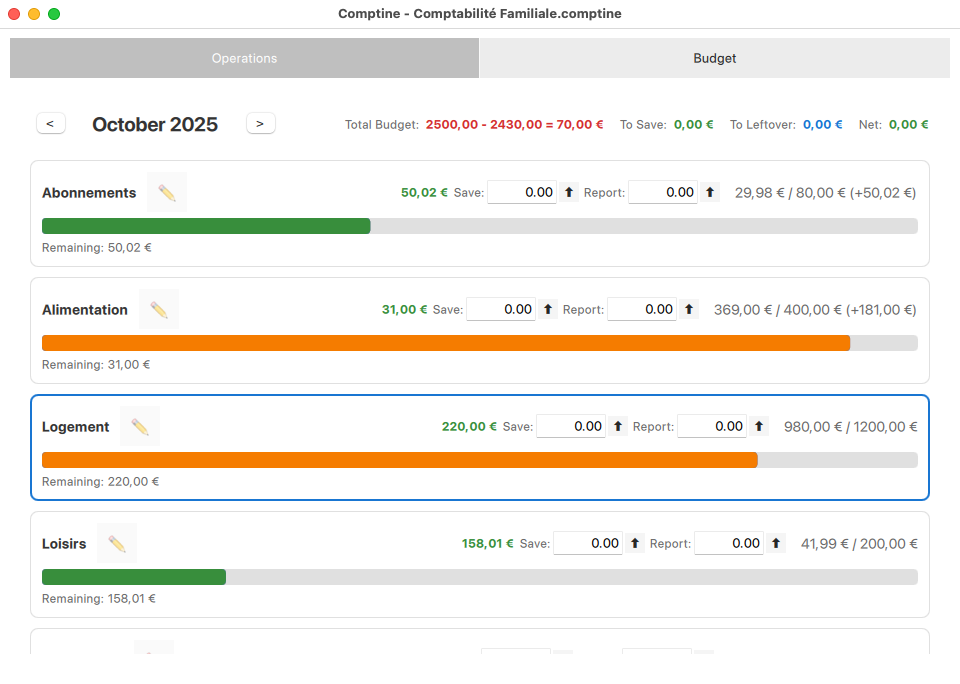Image resolution: width=960 pixels, height=684 pixels.
Task: Click the Save amount field for Logement
Action: tap(570, 427)
